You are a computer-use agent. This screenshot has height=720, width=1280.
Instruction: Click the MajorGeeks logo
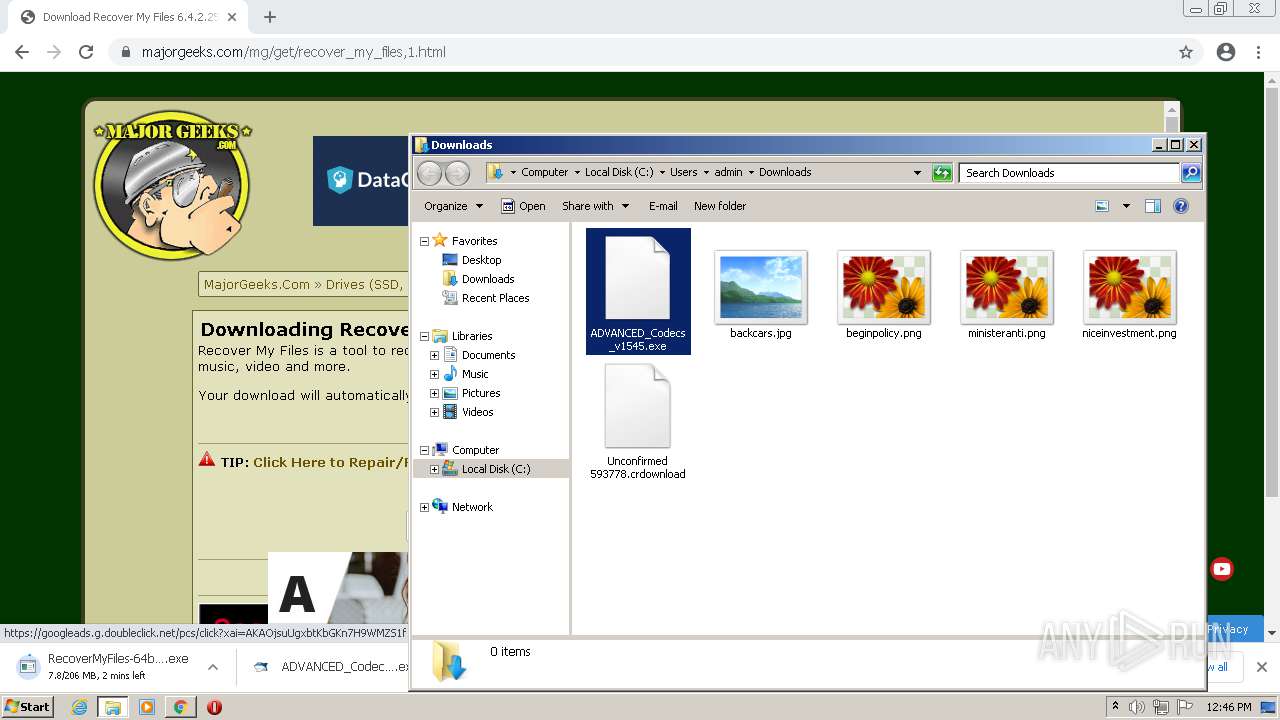pos(172,185)
